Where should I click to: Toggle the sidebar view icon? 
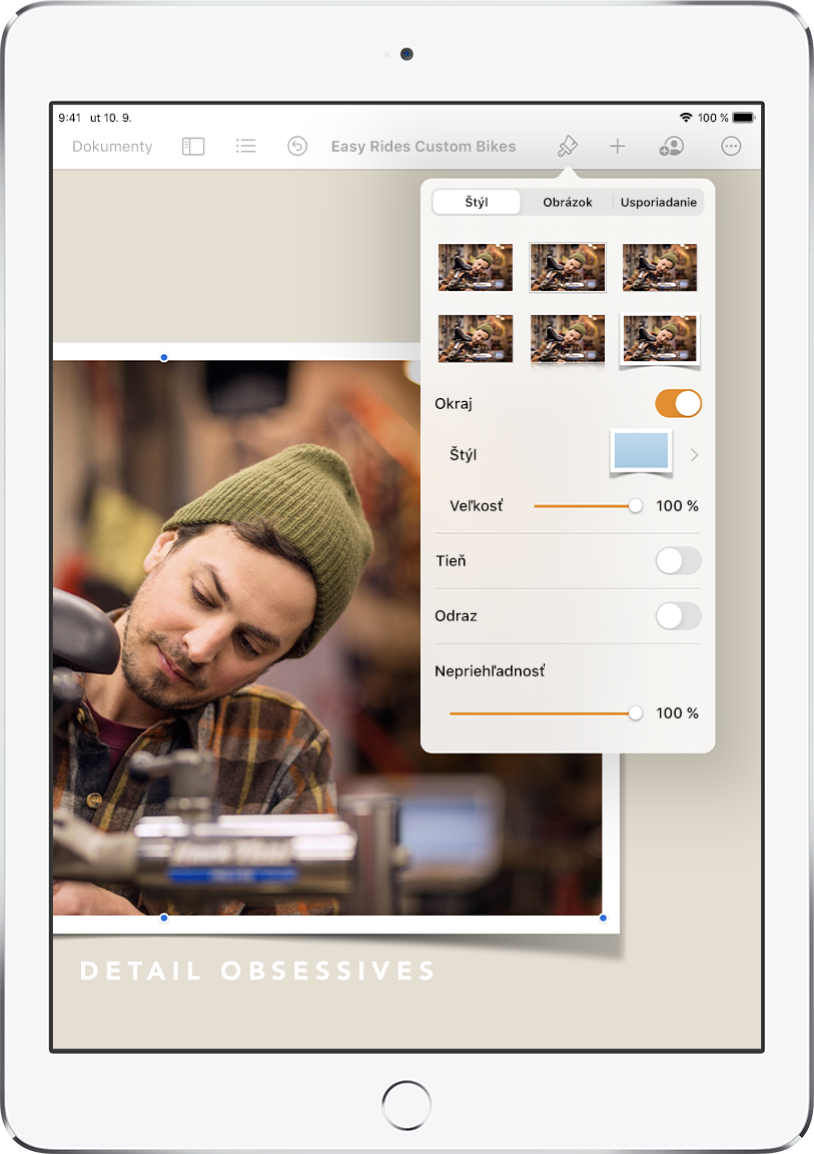[x=193, y=146]
